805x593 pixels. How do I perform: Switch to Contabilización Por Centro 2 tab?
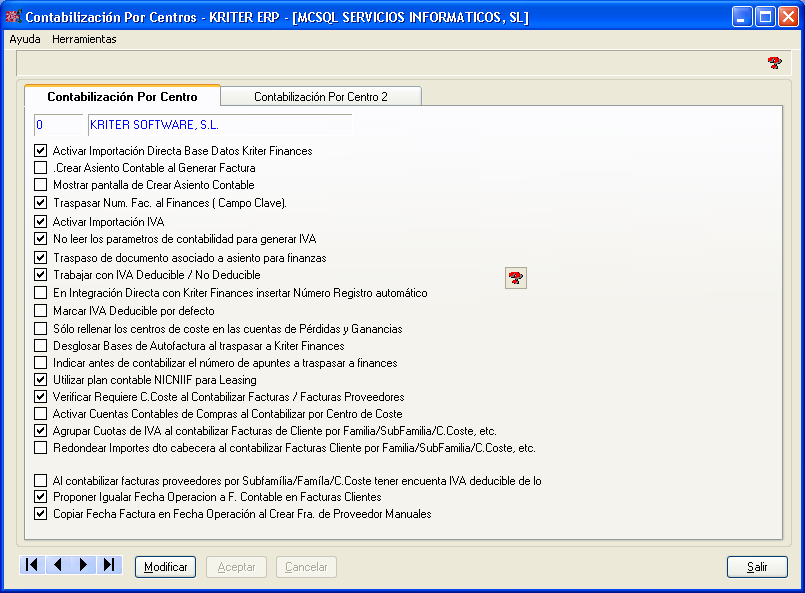pyautogui.click(x=321, y=97)
